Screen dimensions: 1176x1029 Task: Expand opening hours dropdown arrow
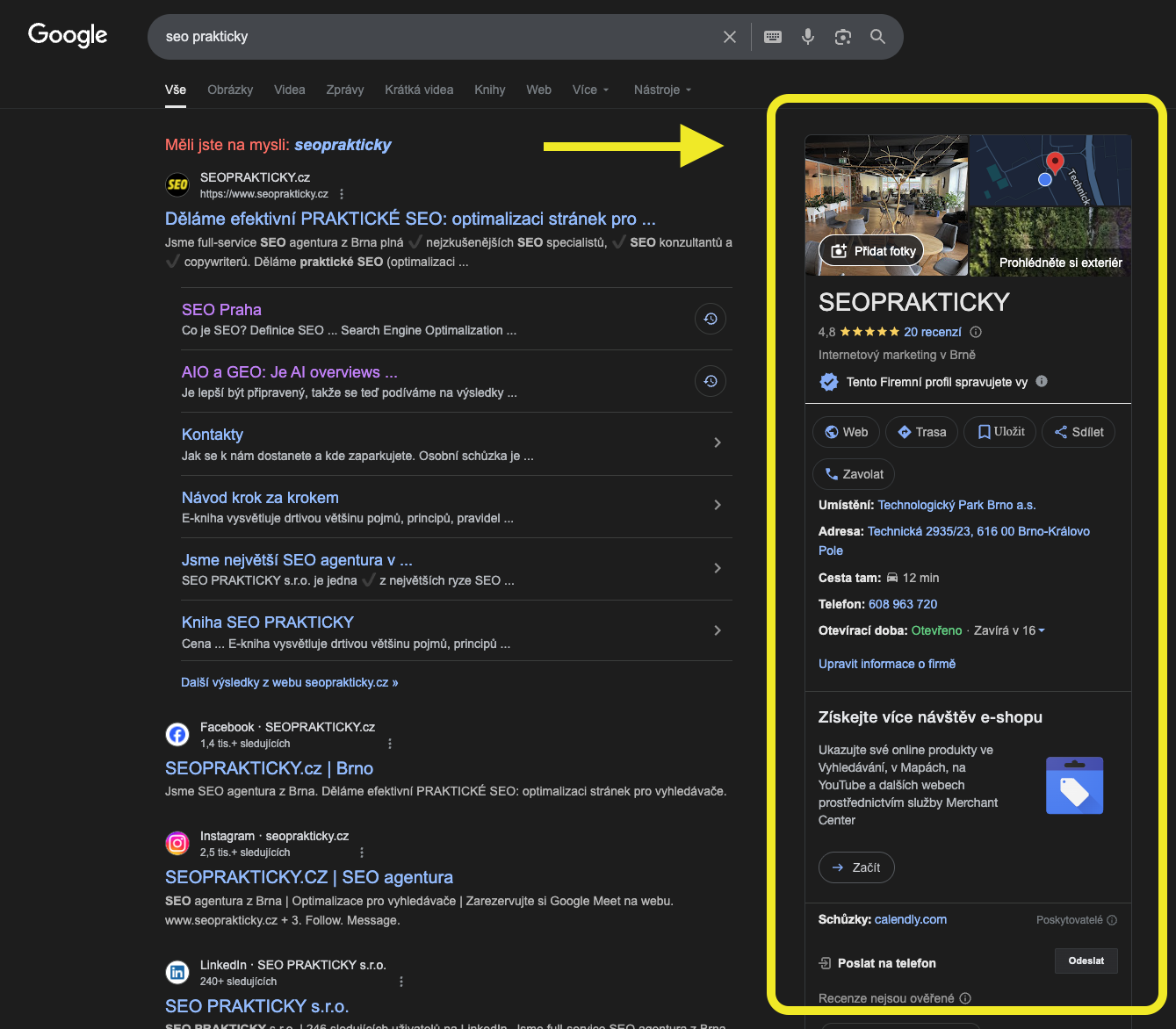1042,630
